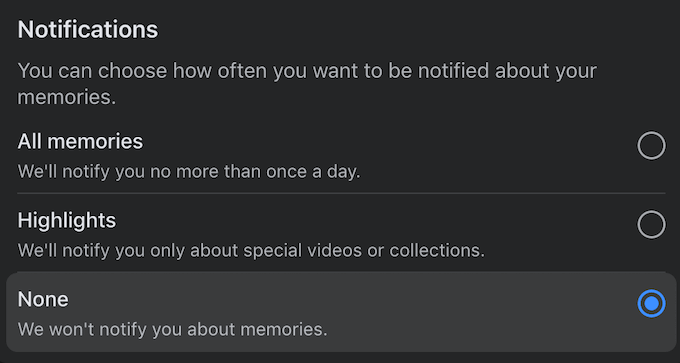
Task: Click the Notifications heading
Action: 88,29
